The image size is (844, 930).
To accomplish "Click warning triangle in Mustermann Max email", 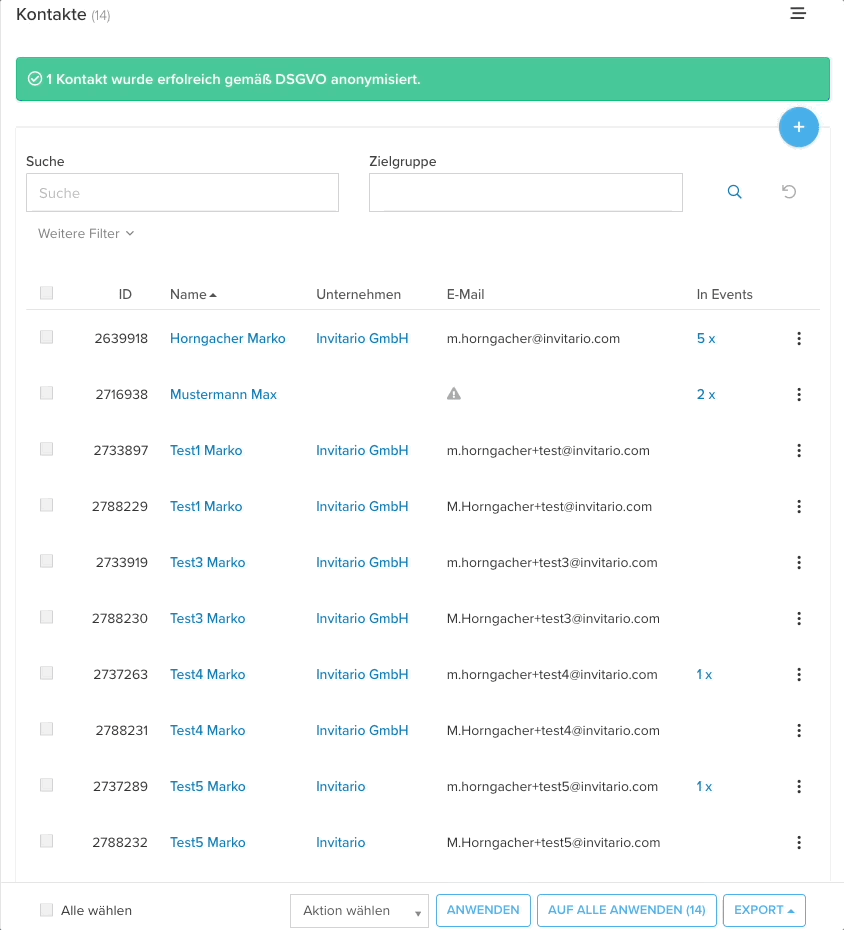I will click(x=454, y=395).
